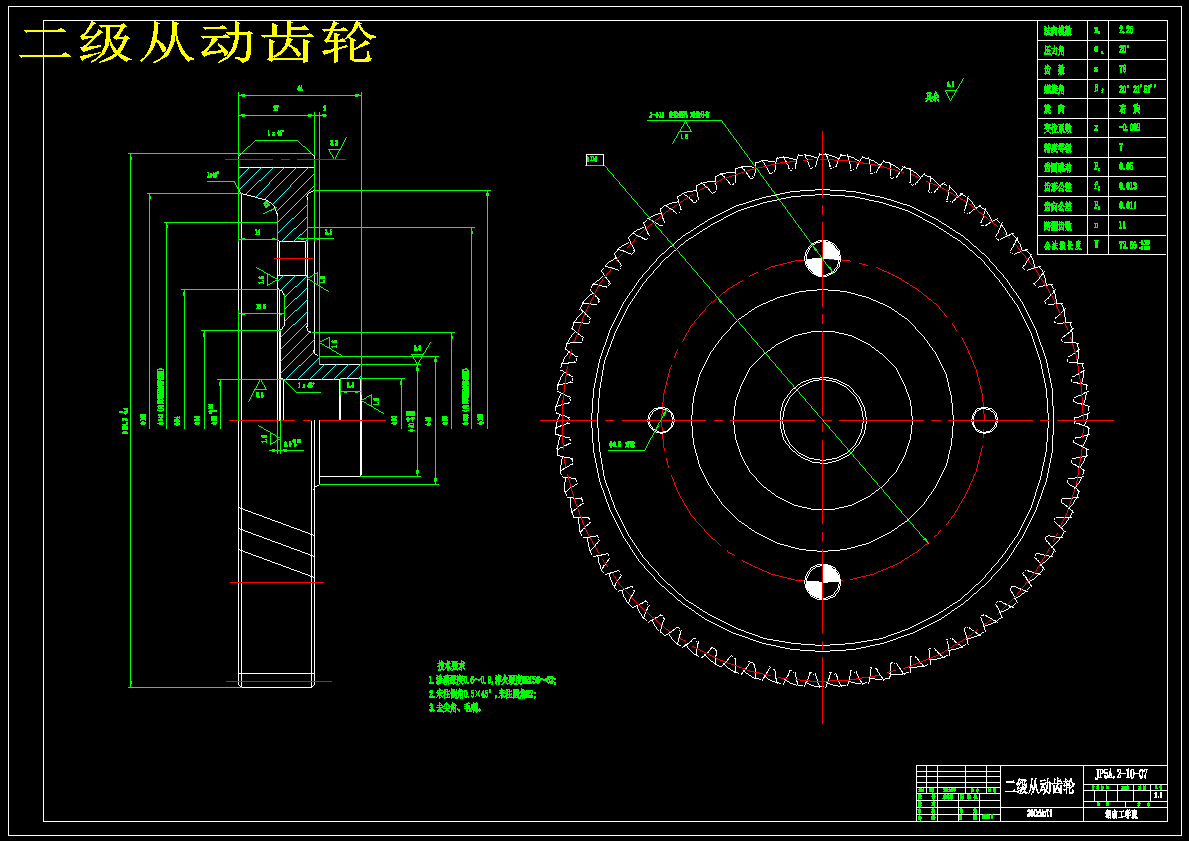Click the small left hole on the red bolt circle
1189x841 pixels.
[660, 419]
